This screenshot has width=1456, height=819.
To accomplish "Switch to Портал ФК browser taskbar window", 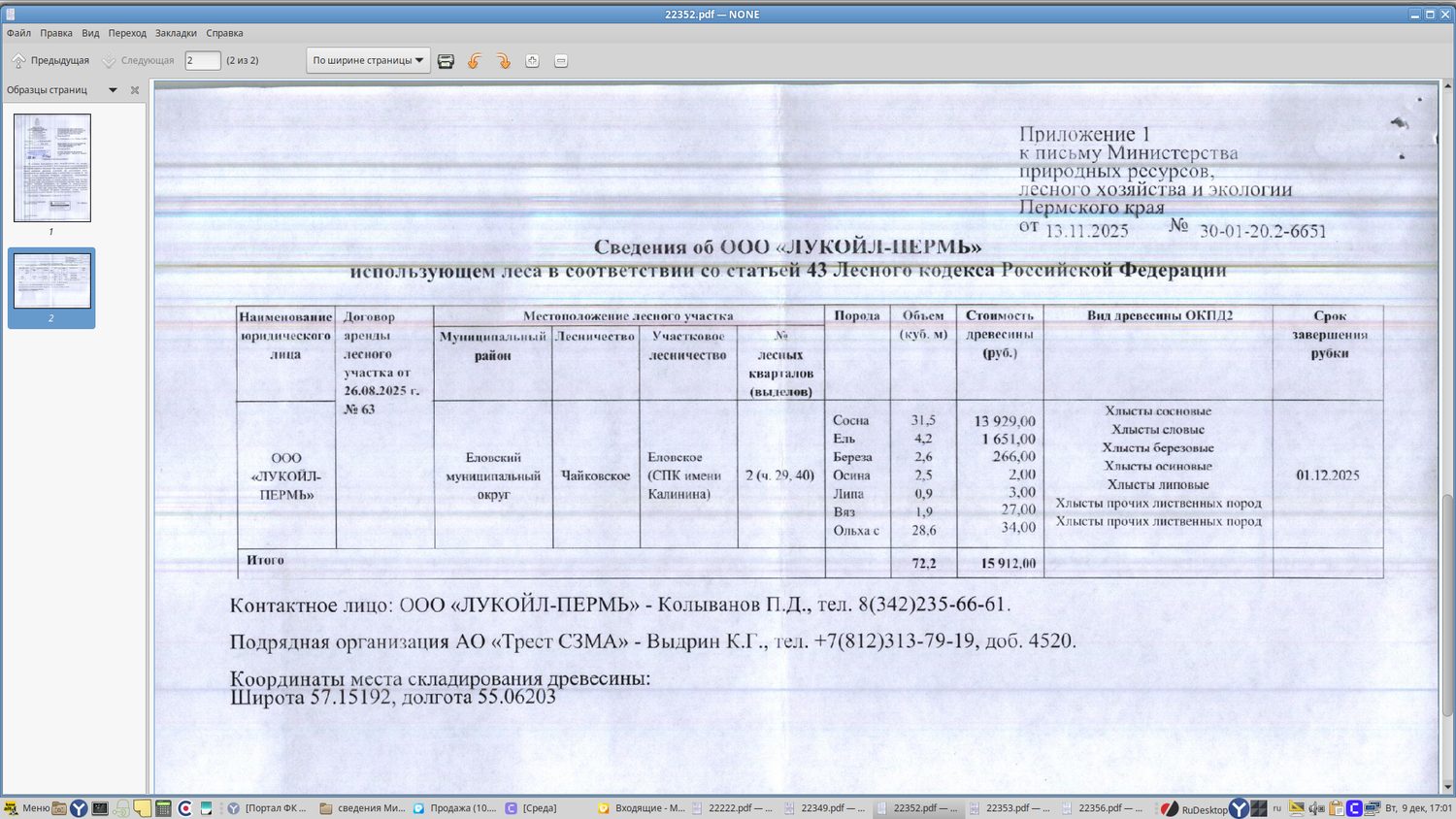I will pyautogui.click(x=268, y=808).
